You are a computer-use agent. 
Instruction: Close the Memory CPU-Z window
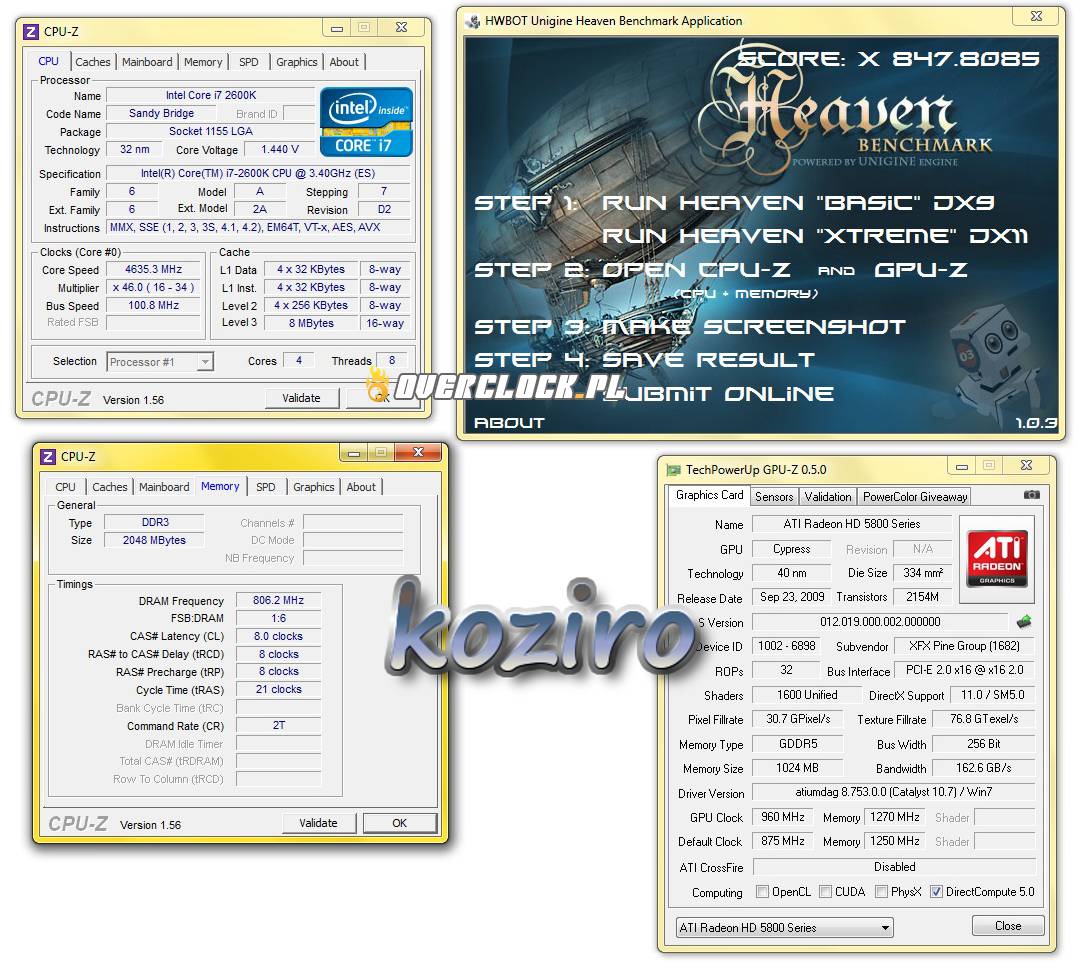click(418, 453)
